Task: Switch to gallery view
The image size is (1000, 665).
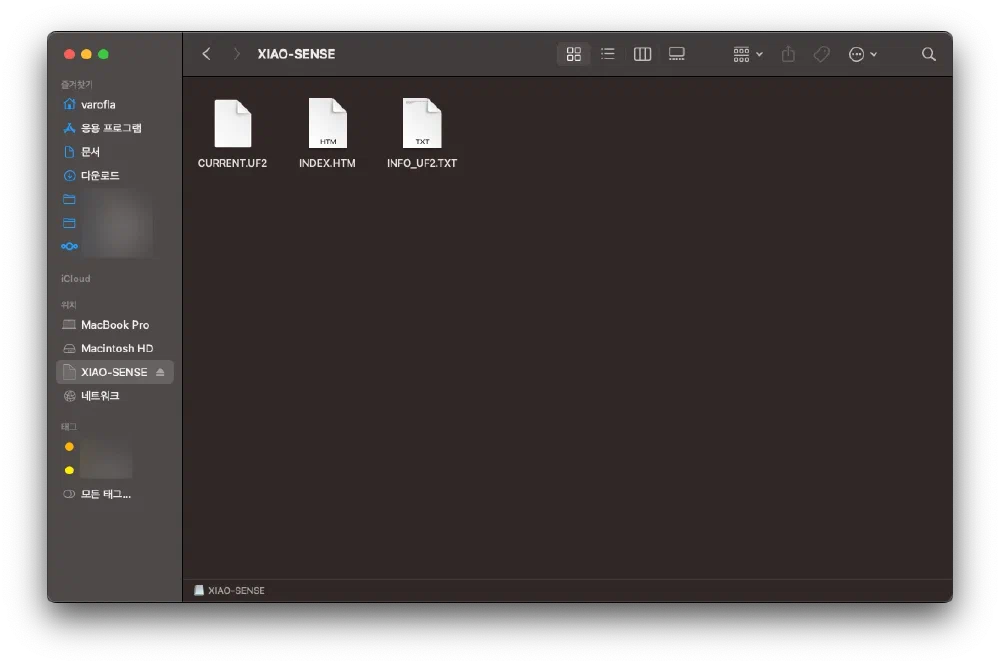Action: tap(677, 54)
